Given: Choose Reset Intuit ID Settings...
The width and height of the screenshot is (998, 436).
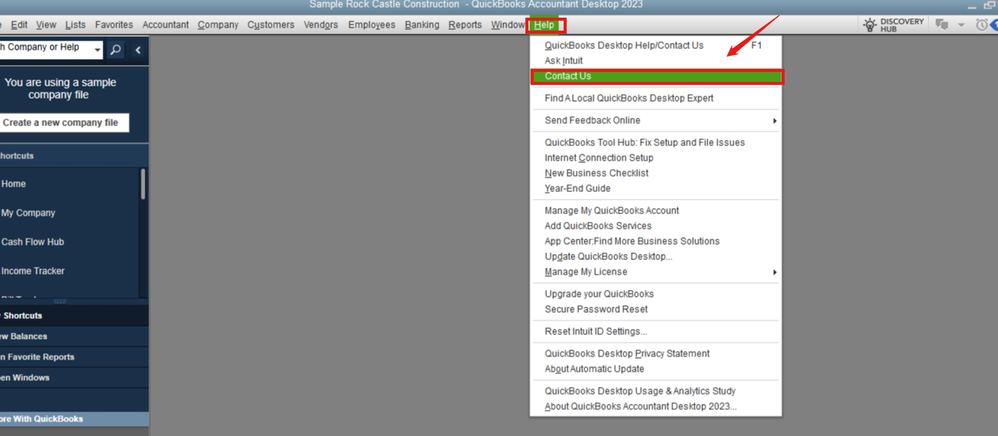Looking at the screenshot, I should tap(656, 331).
